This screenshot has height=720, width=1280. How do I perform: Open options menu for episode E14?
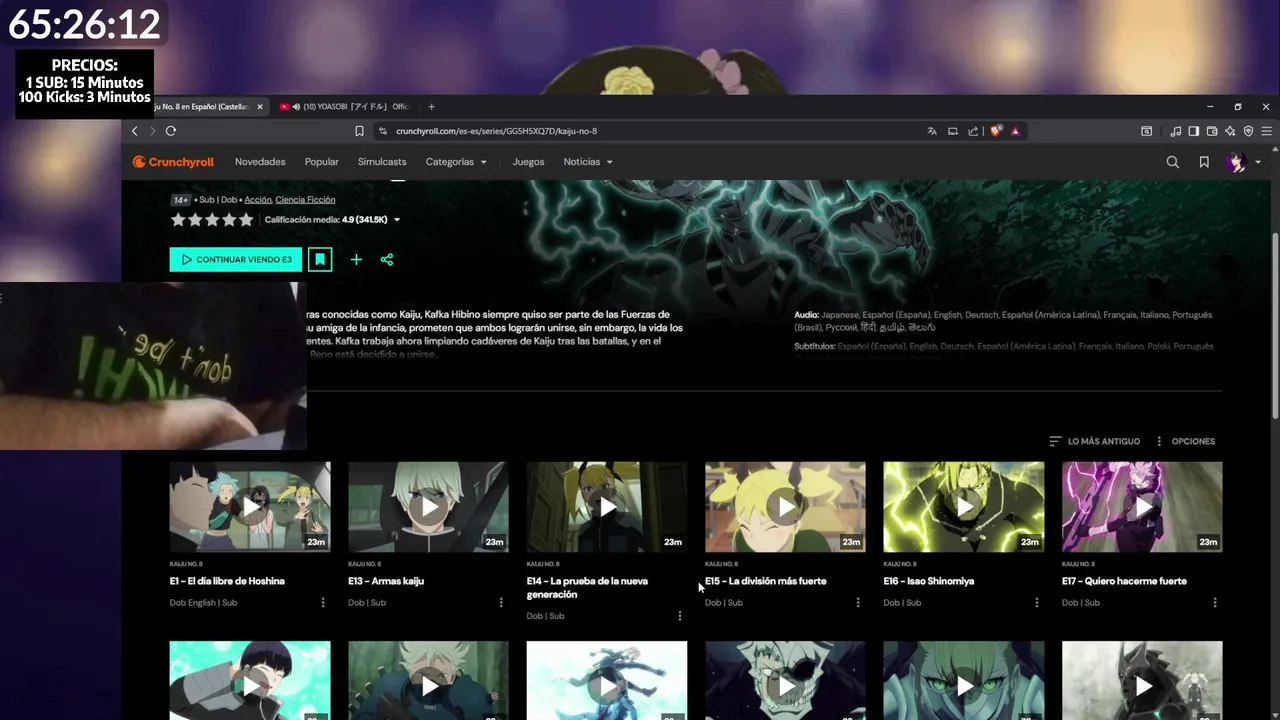click(x=680, y=616)
